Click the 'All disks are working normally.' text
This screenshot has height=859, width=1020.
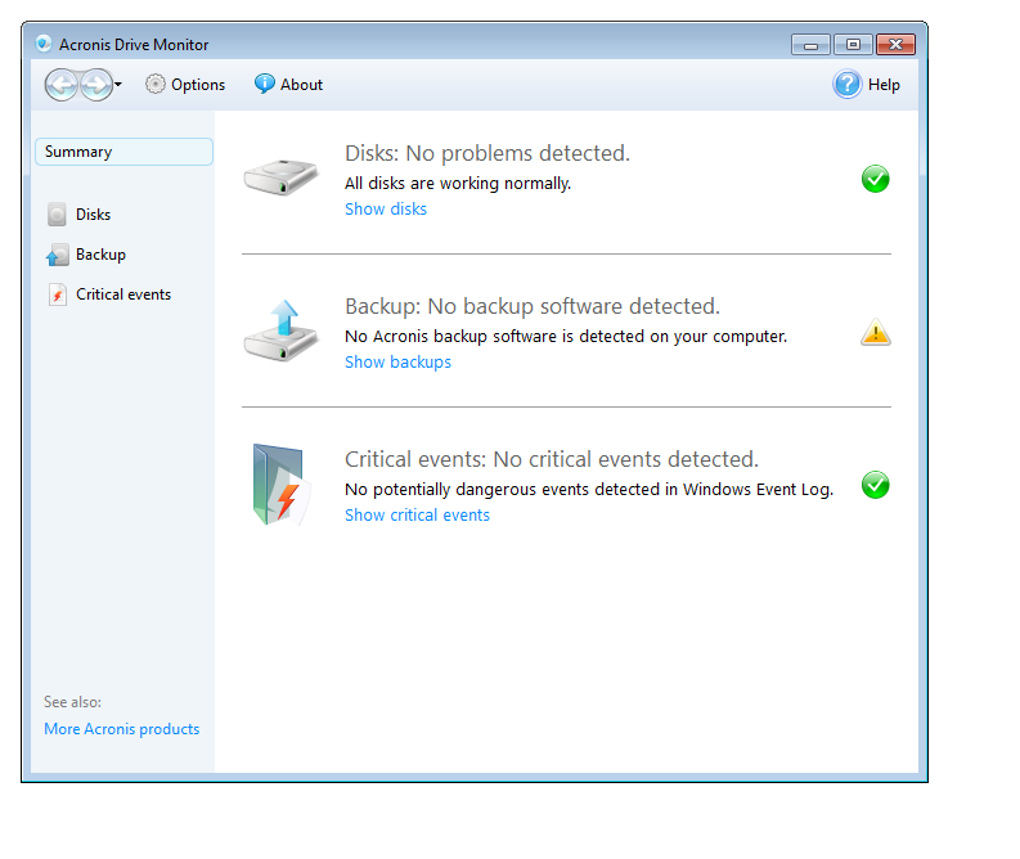[x=458, y=183]
